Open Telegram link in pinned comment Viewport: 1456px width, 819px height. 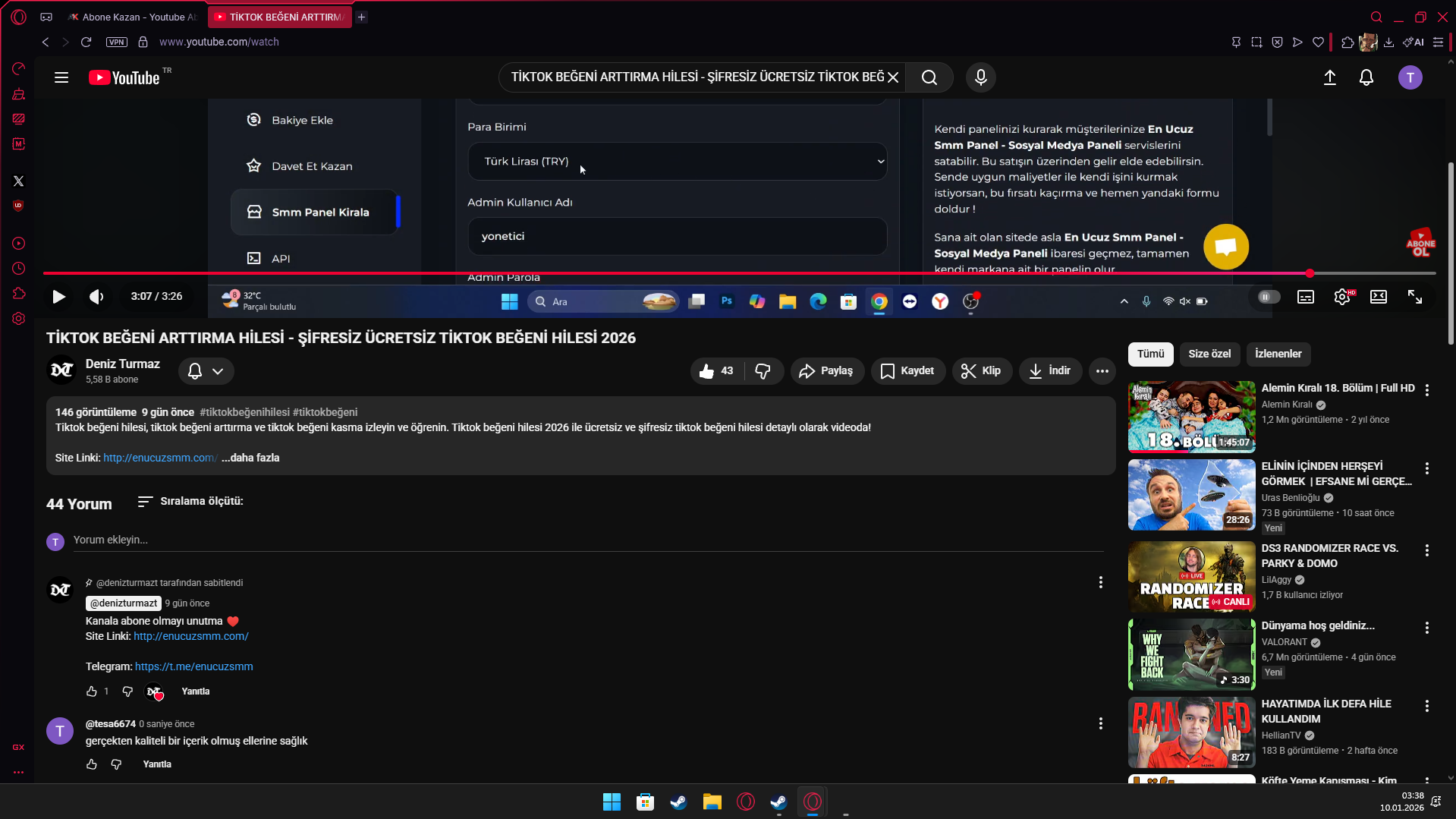194,666
